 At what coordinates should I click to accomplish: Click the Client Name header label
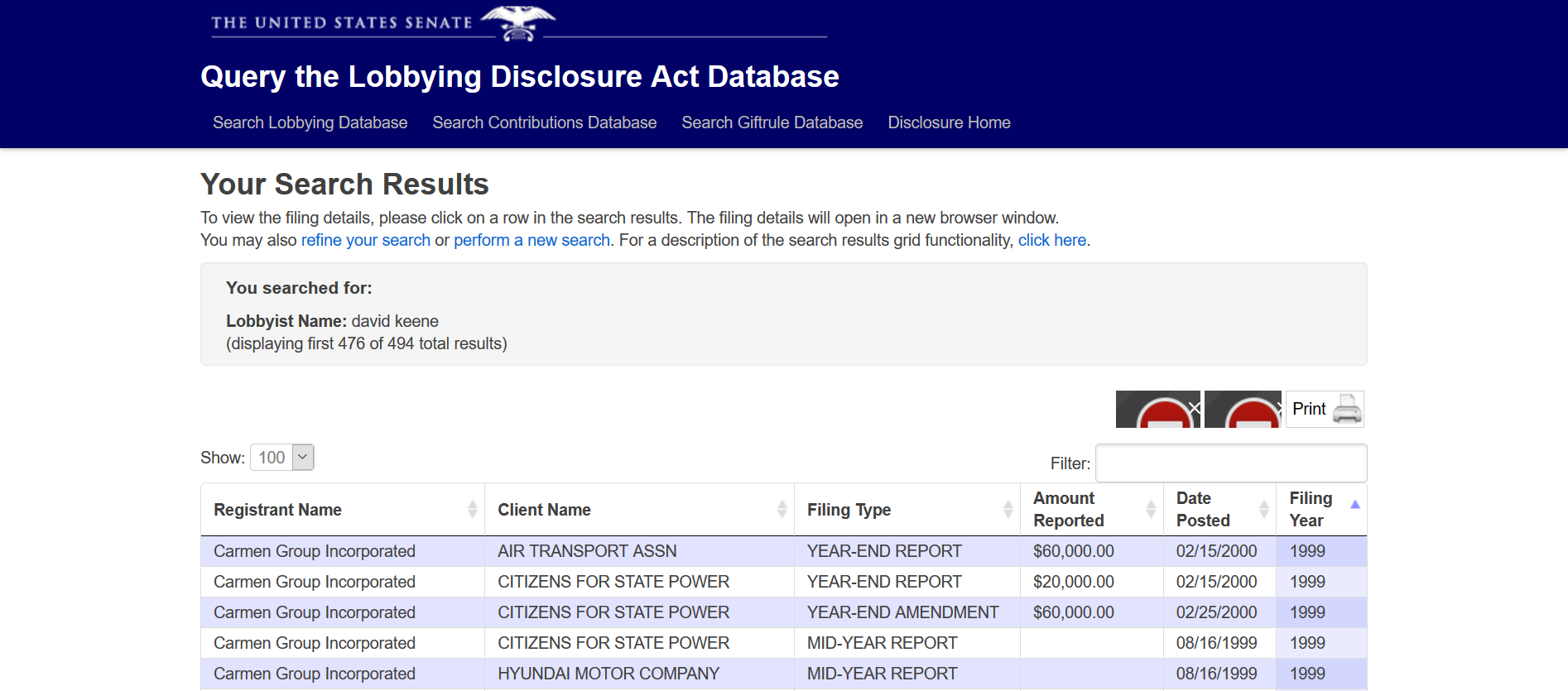[544, 510]
